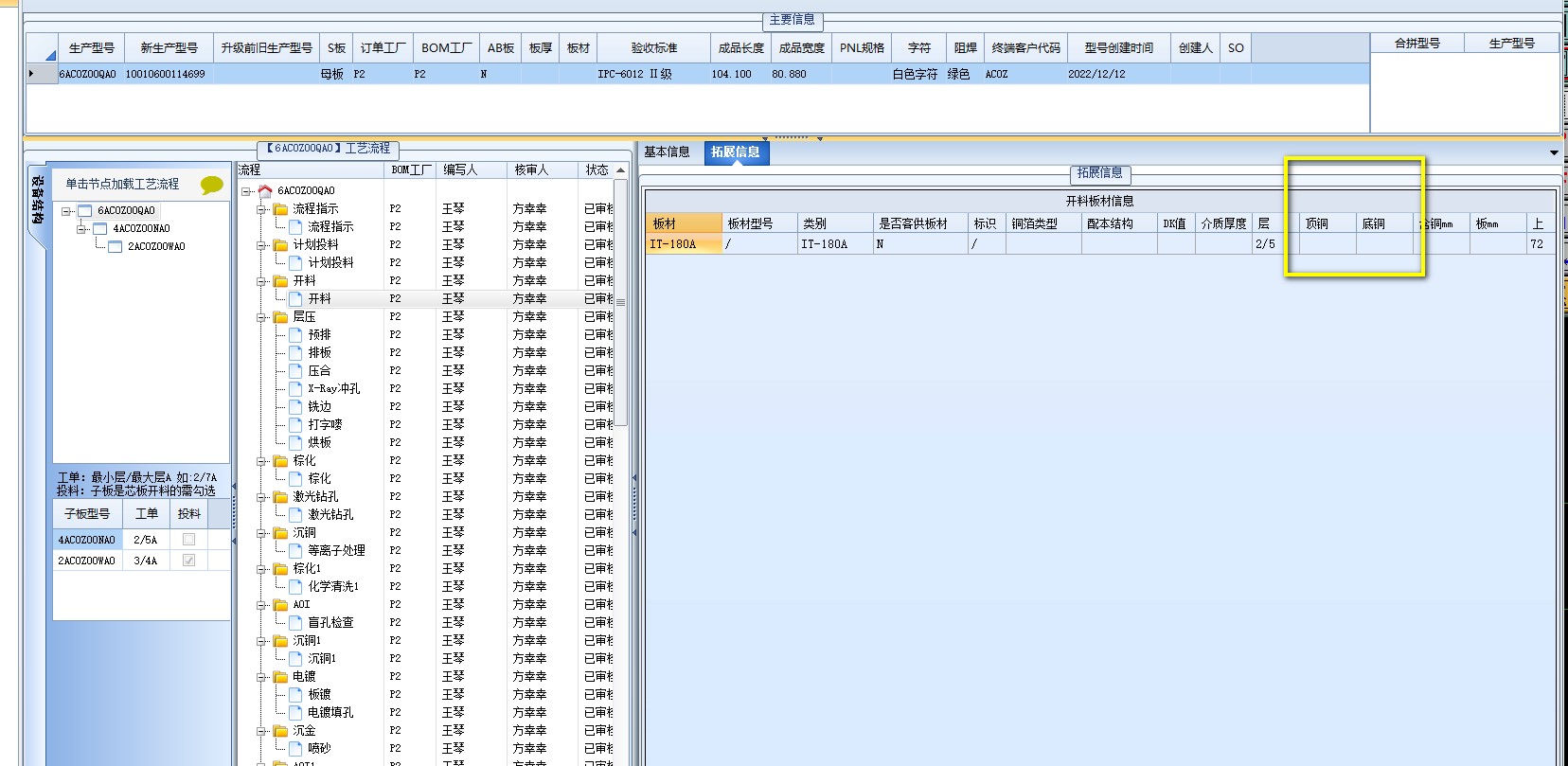
Task: Click the document icon of 预排 step
Action: click(x=295, y=334)
